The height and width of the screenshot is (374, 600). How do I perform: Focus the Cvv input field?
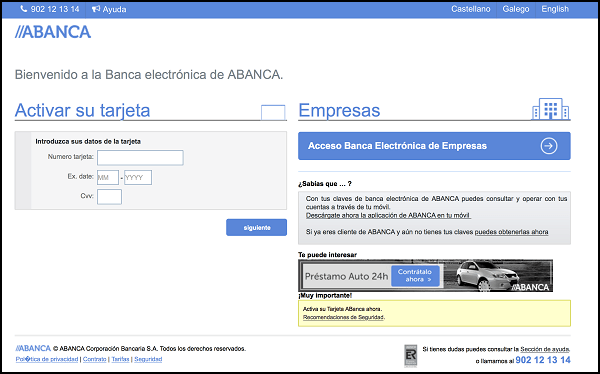[109, 197]
